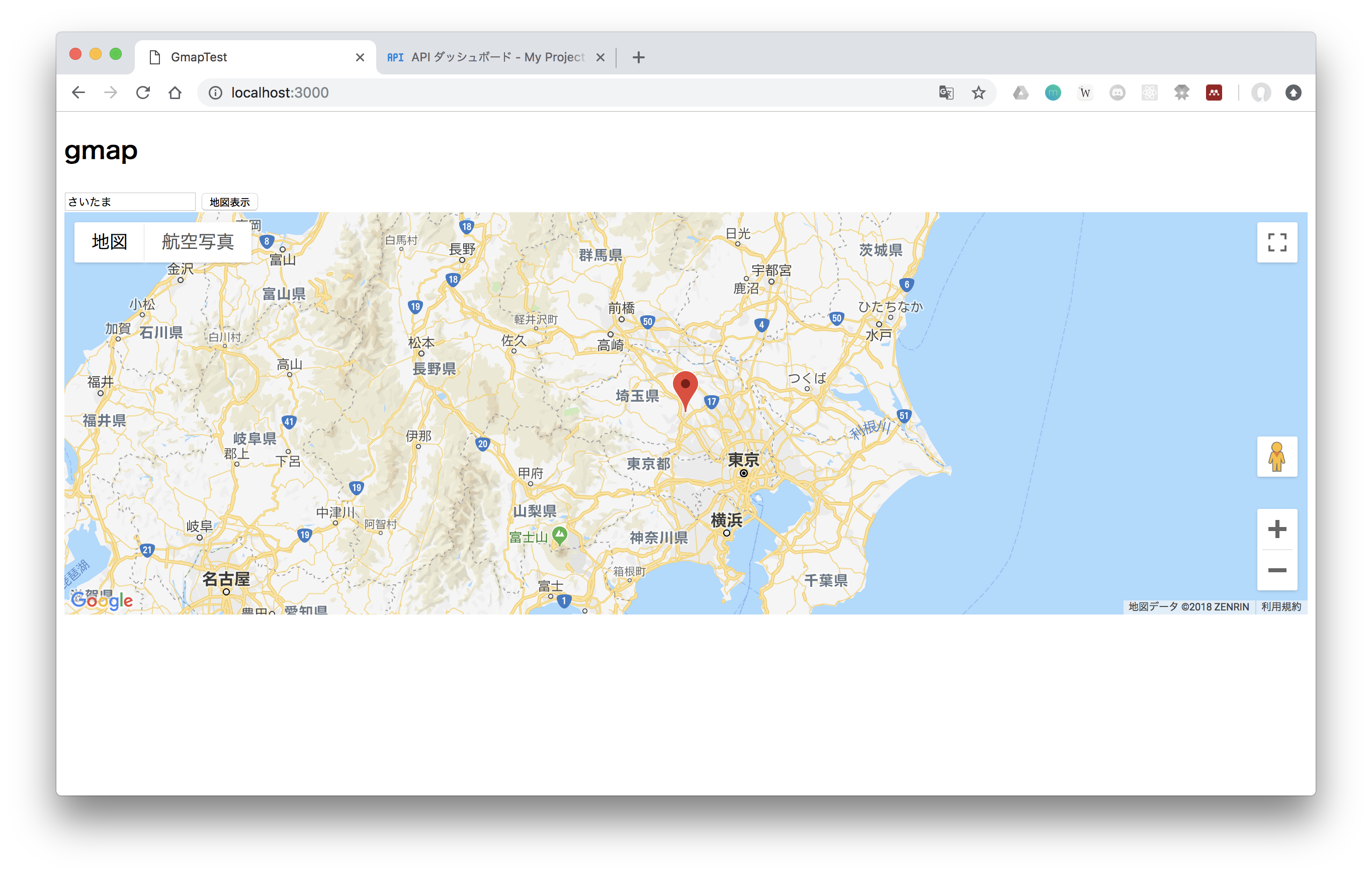Zoom in with the plus button

(x=1276, y=529)
